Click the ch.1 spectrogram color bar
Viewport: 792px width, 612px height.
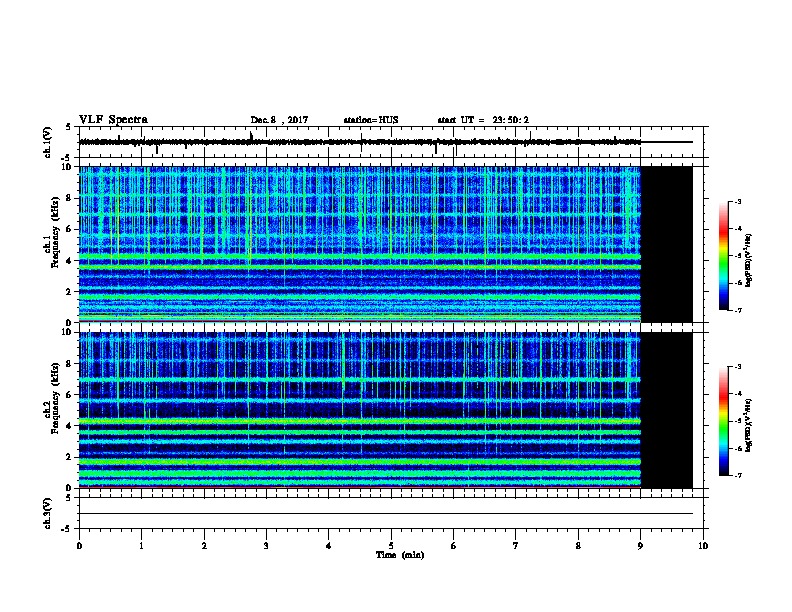pos(723,256)
